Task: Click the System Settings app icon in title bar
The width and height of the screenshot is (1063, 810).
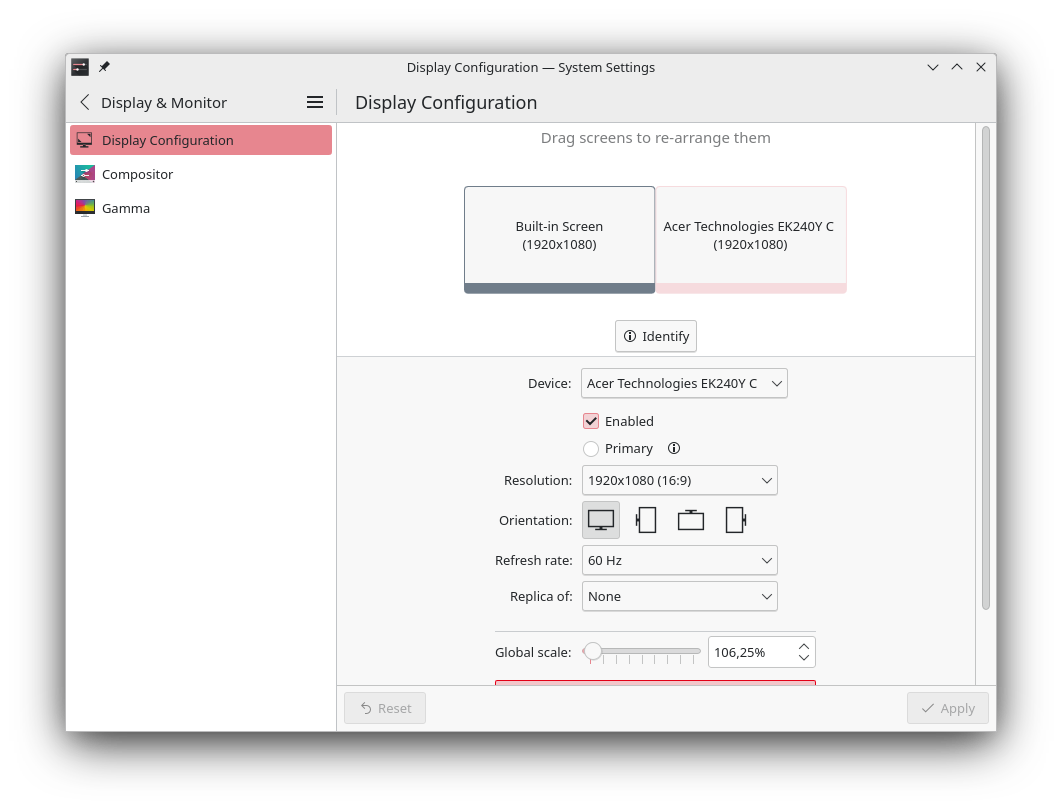Action: pyautogui.click(x=80, y=67)
